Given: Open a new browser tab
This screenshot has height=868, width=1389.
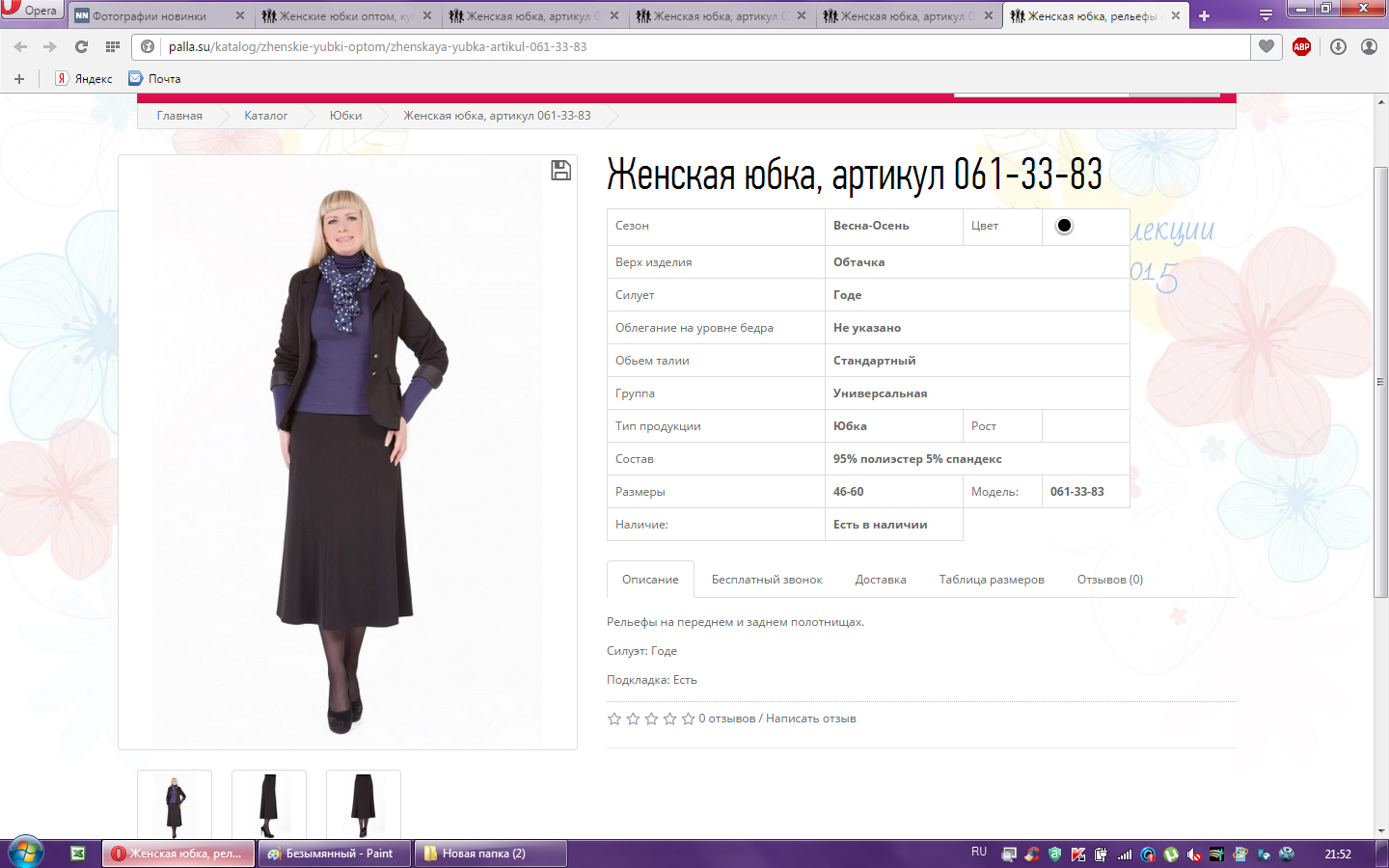Looking at the screenshot, I should [x=1204, y=15].
